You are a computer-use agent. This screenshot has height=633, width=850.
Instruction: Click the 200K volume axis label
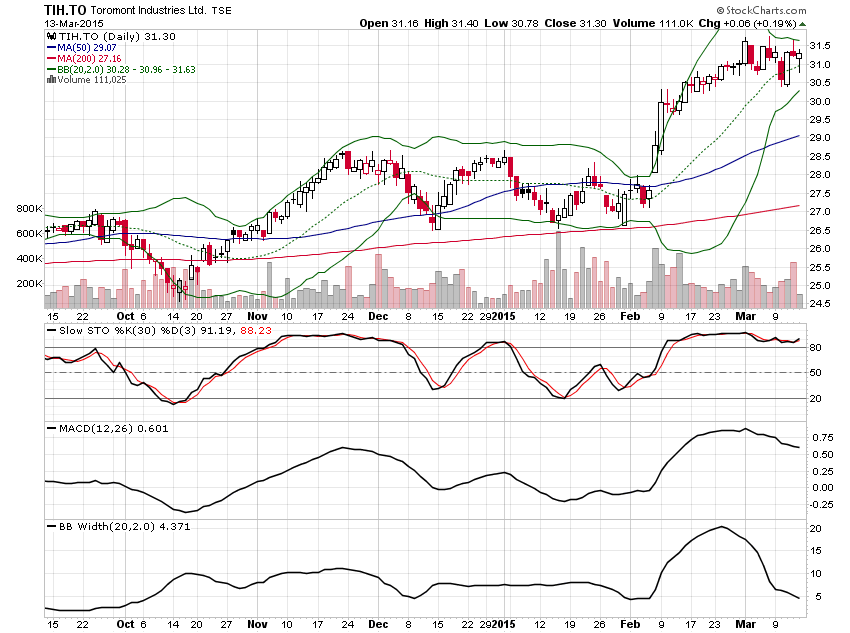pyautogui.click(x=29, y=283)
